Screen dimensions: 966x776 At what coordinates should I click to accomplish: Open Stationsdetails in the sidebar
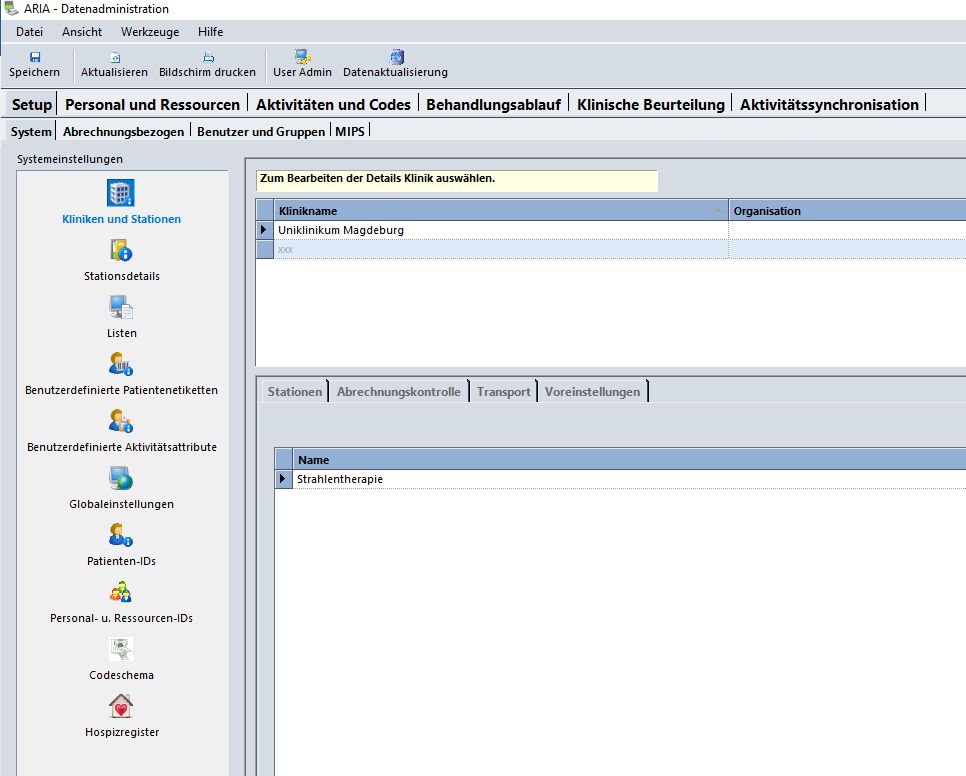tap(121, 251)
